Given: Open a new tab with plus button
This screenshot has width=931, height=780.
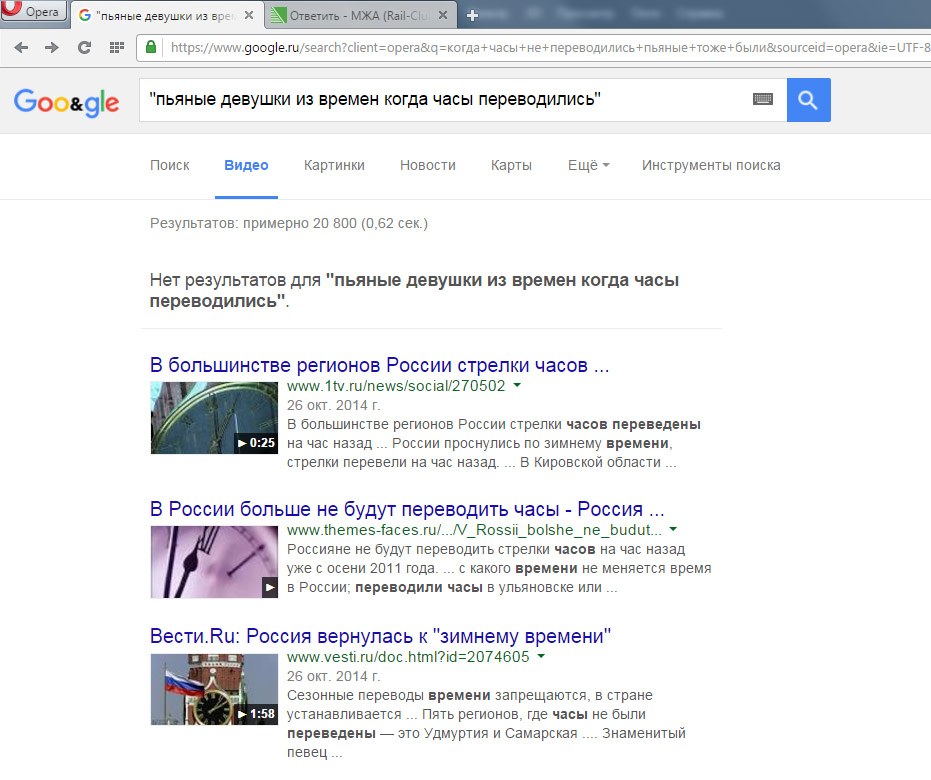Looking at the screenshot, I should [473, 15].
